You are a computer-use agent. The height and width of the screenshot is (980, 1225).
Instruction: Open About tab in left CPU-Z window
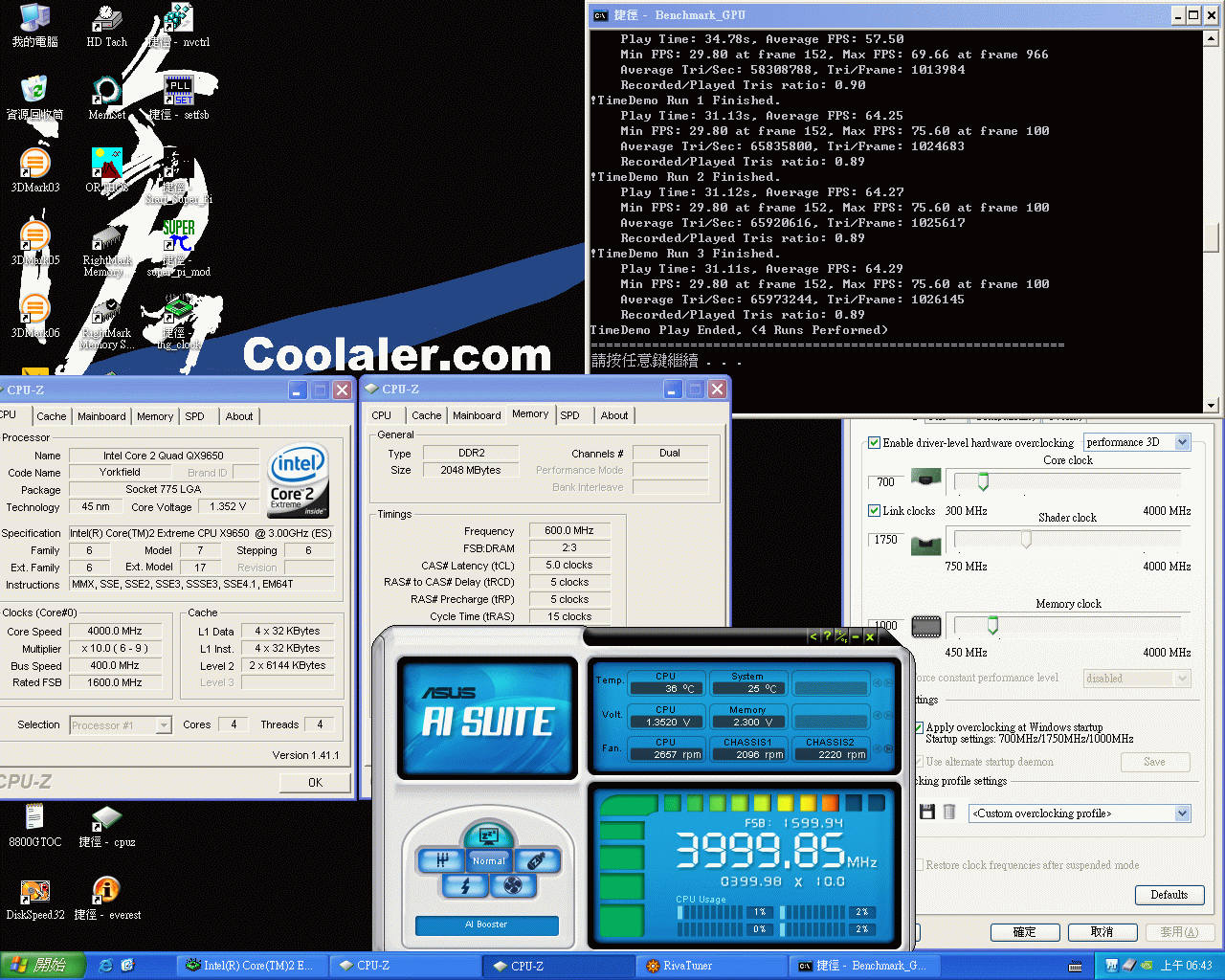[239, 416]
